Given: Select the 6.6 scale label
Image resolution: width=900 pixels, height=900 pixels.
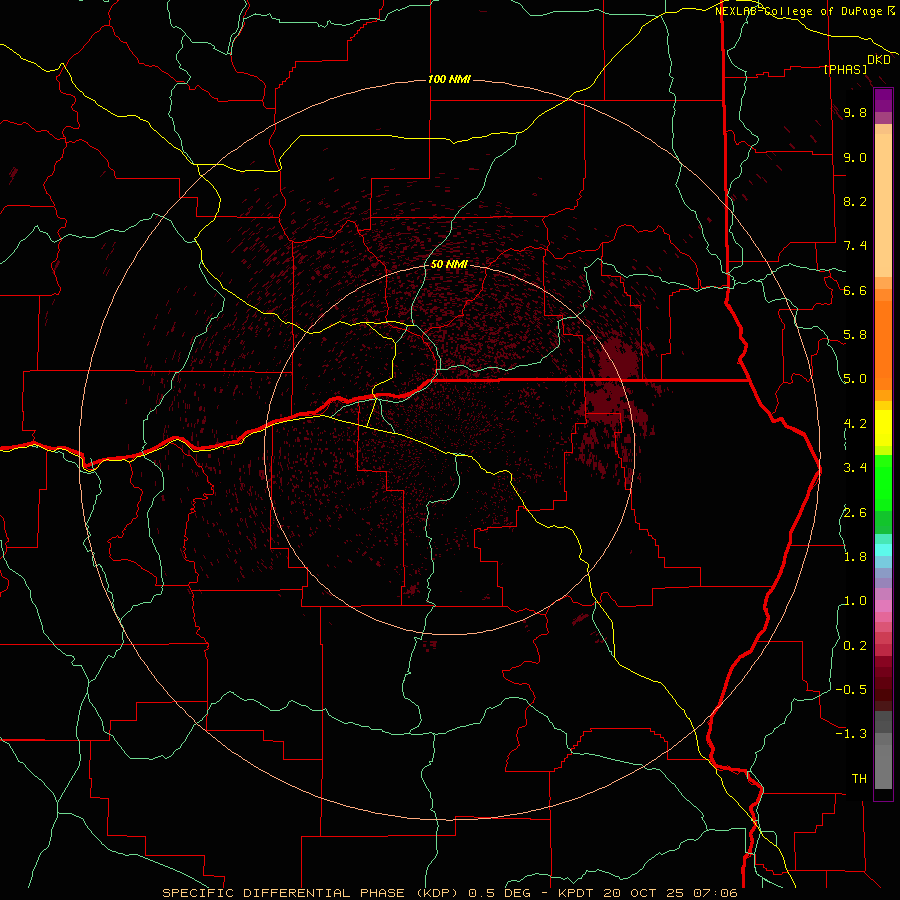Looking at the screenshot, I should pos(855,290).
